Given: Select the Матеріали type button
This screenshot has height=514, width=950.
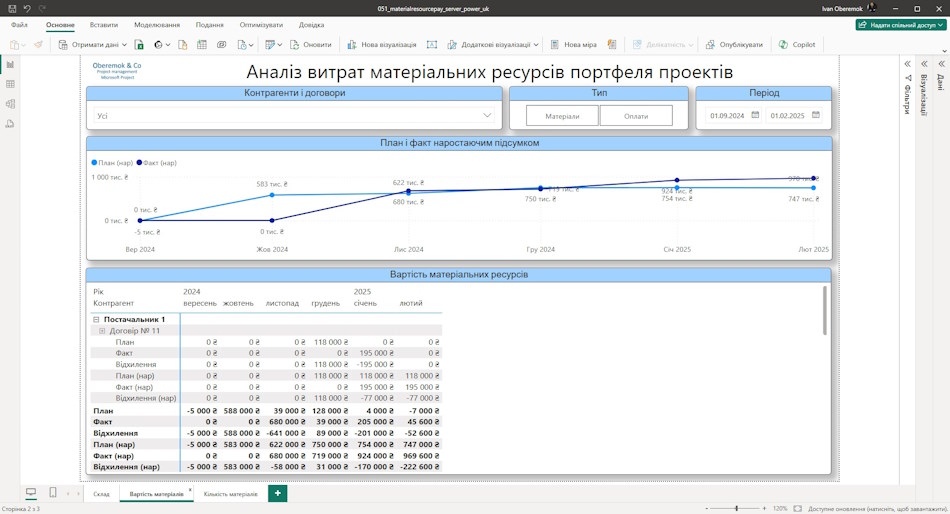Looking at the screenshot, I should coord(562,116).
